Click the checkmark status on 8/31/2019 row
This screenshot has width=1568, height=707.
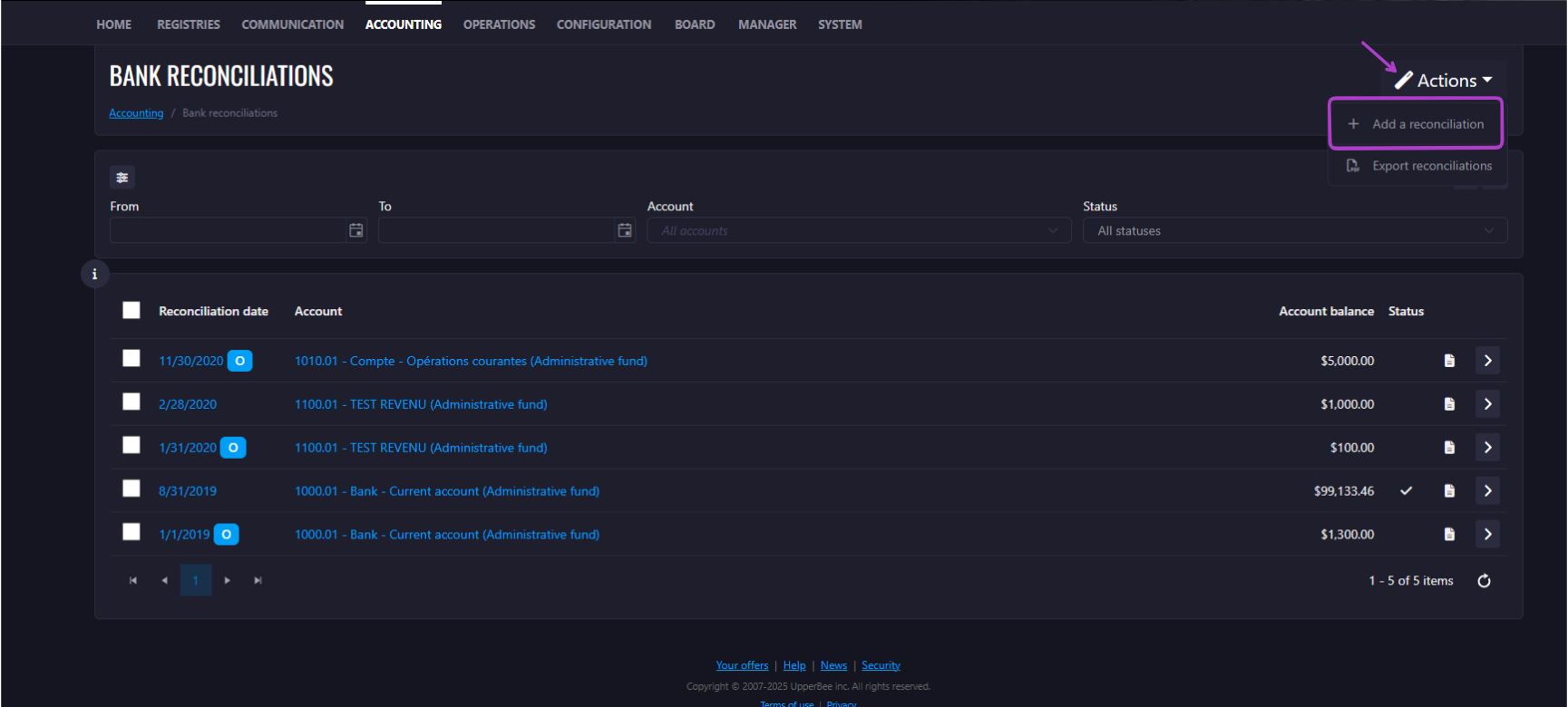point(1406,491)
